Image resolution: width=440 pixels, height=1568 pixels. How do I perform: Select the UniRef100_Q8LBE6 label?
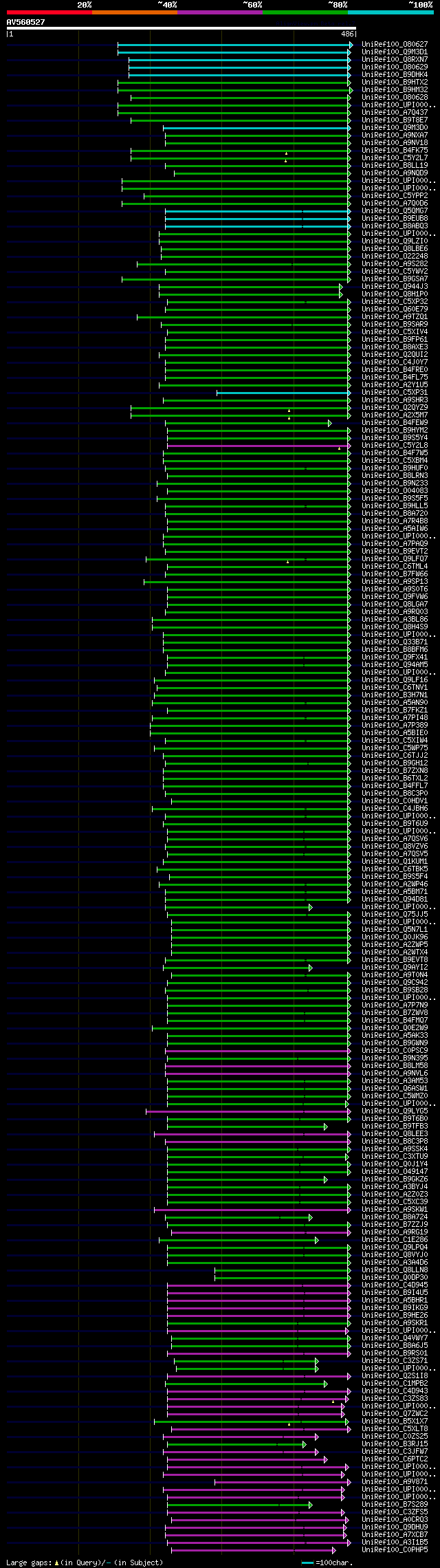click(x=395, y=249)
